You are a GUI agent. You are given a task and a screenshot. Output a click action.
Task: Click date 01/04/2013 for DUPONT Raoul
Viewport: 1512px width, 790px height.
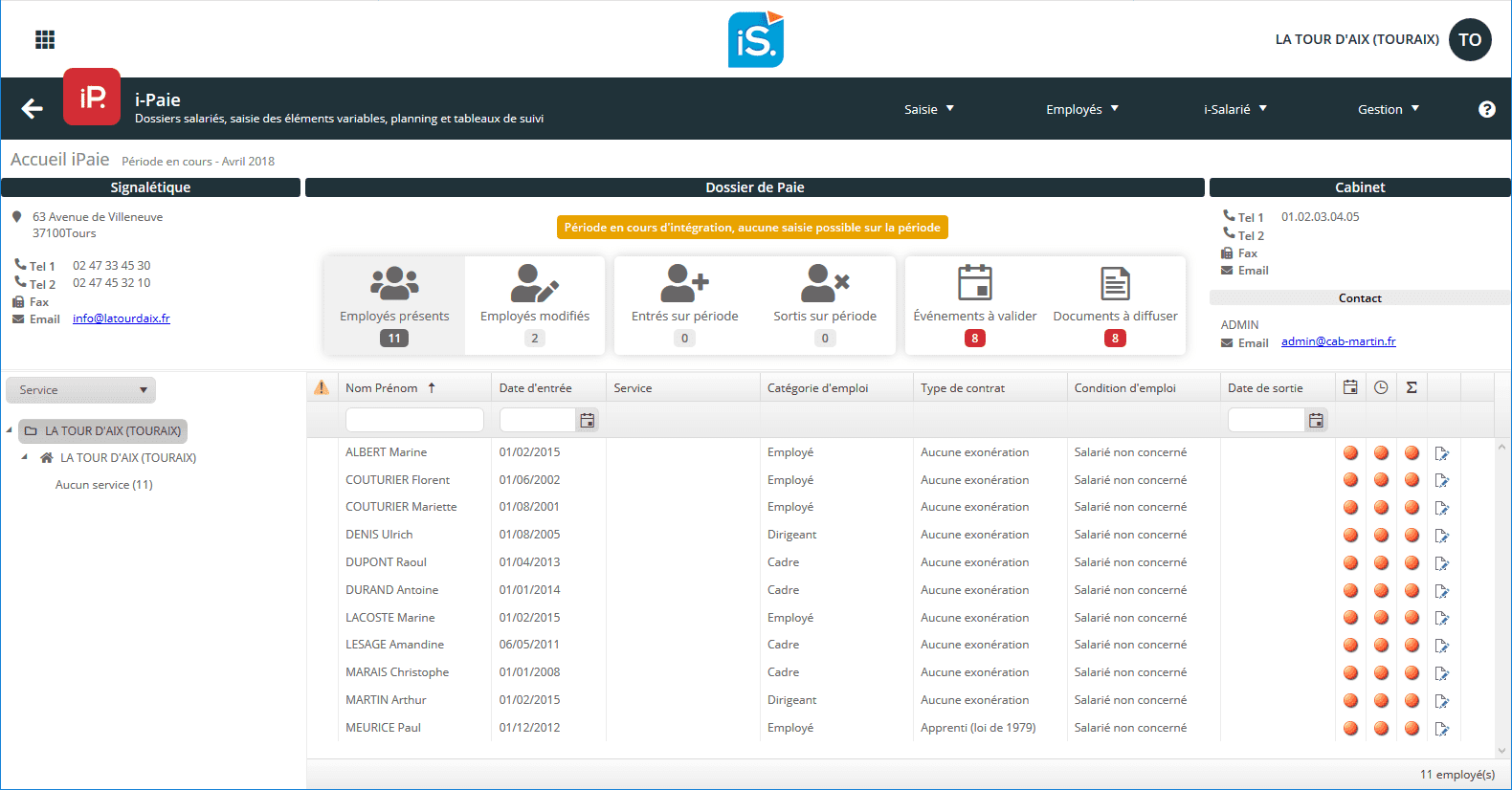tap(529, 562)
